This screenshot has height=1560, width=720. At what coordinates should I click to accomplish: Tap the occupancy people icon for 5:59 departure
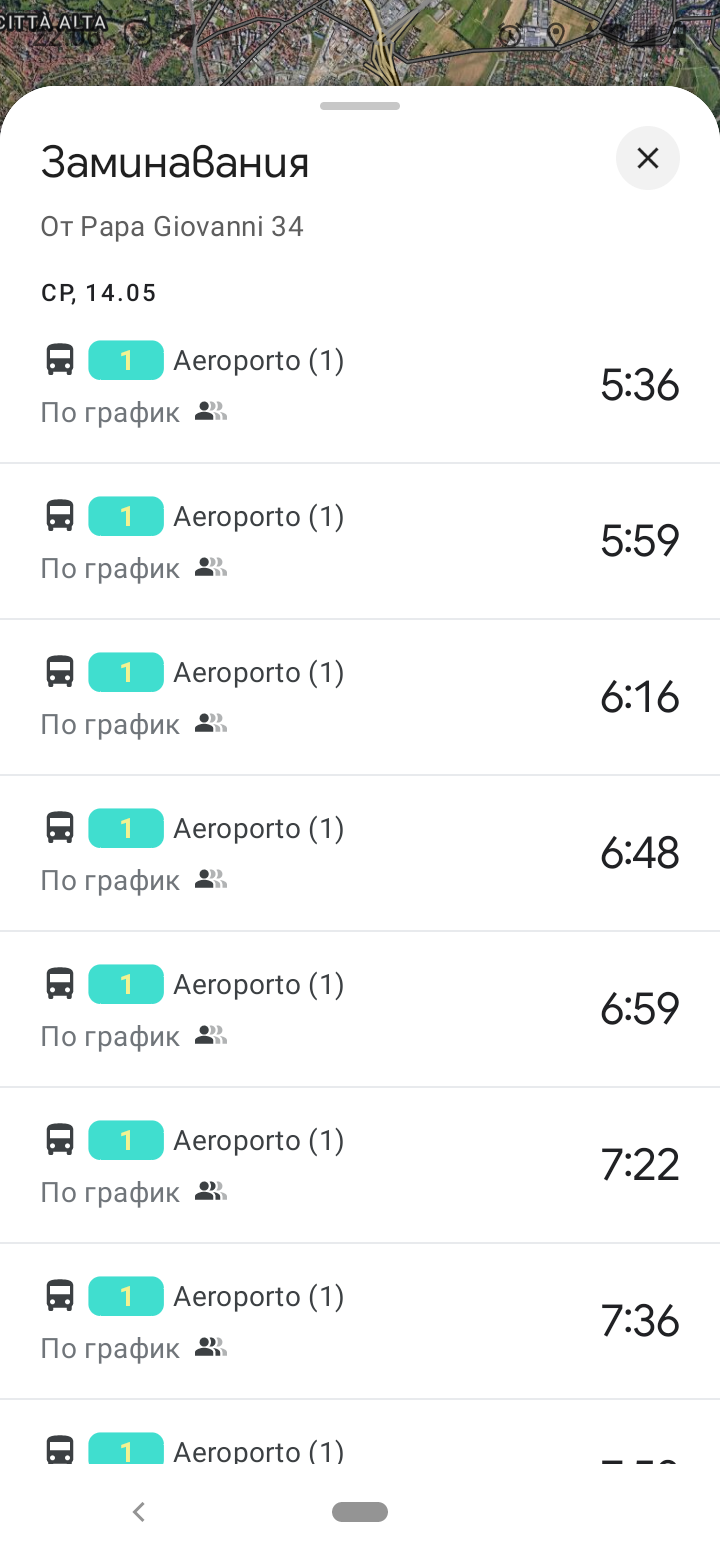click(x=211, y=568)
